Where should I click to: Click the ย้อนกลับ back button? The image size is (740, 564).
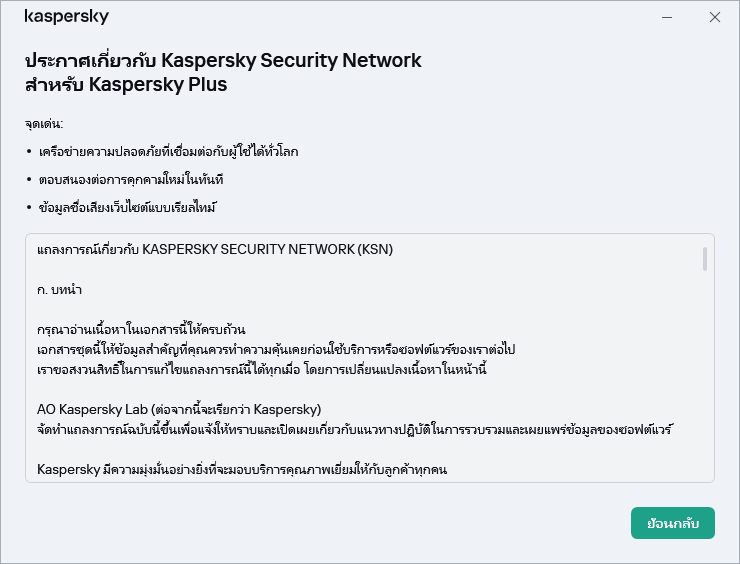point(672,523)
